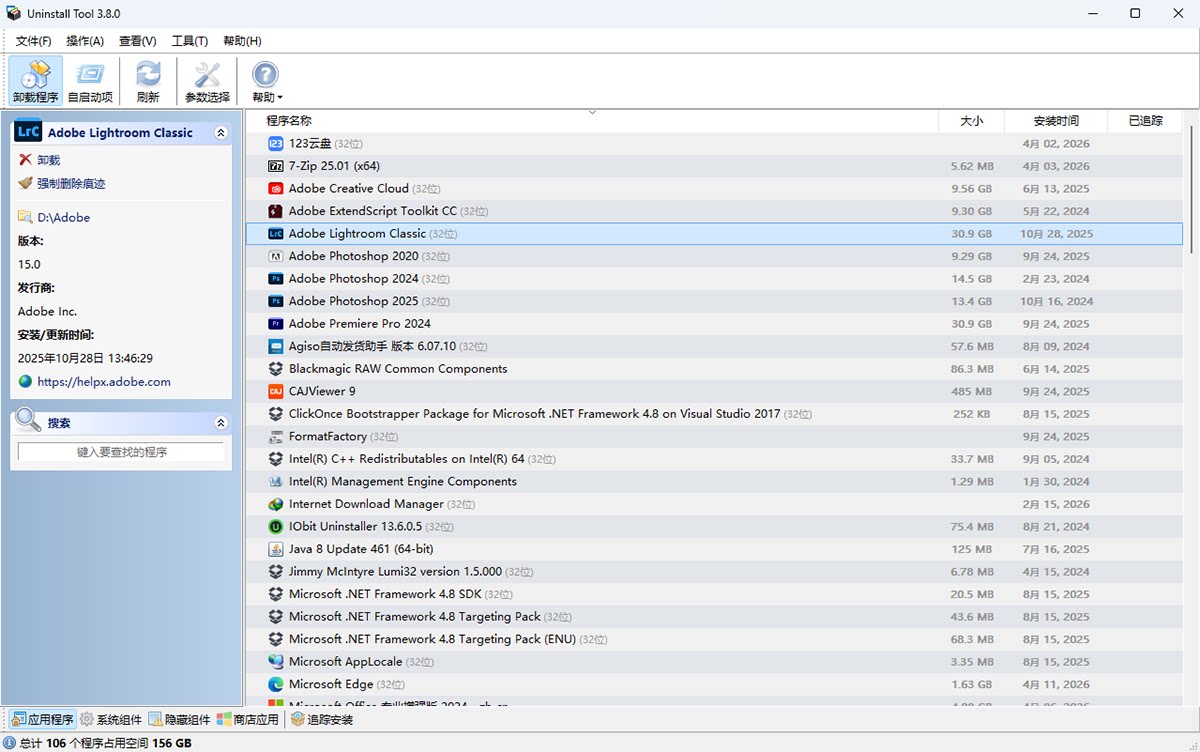1200x752 pixels.
Task: Click the 10月 16, 2024 install date
Action: [1056, 301]
